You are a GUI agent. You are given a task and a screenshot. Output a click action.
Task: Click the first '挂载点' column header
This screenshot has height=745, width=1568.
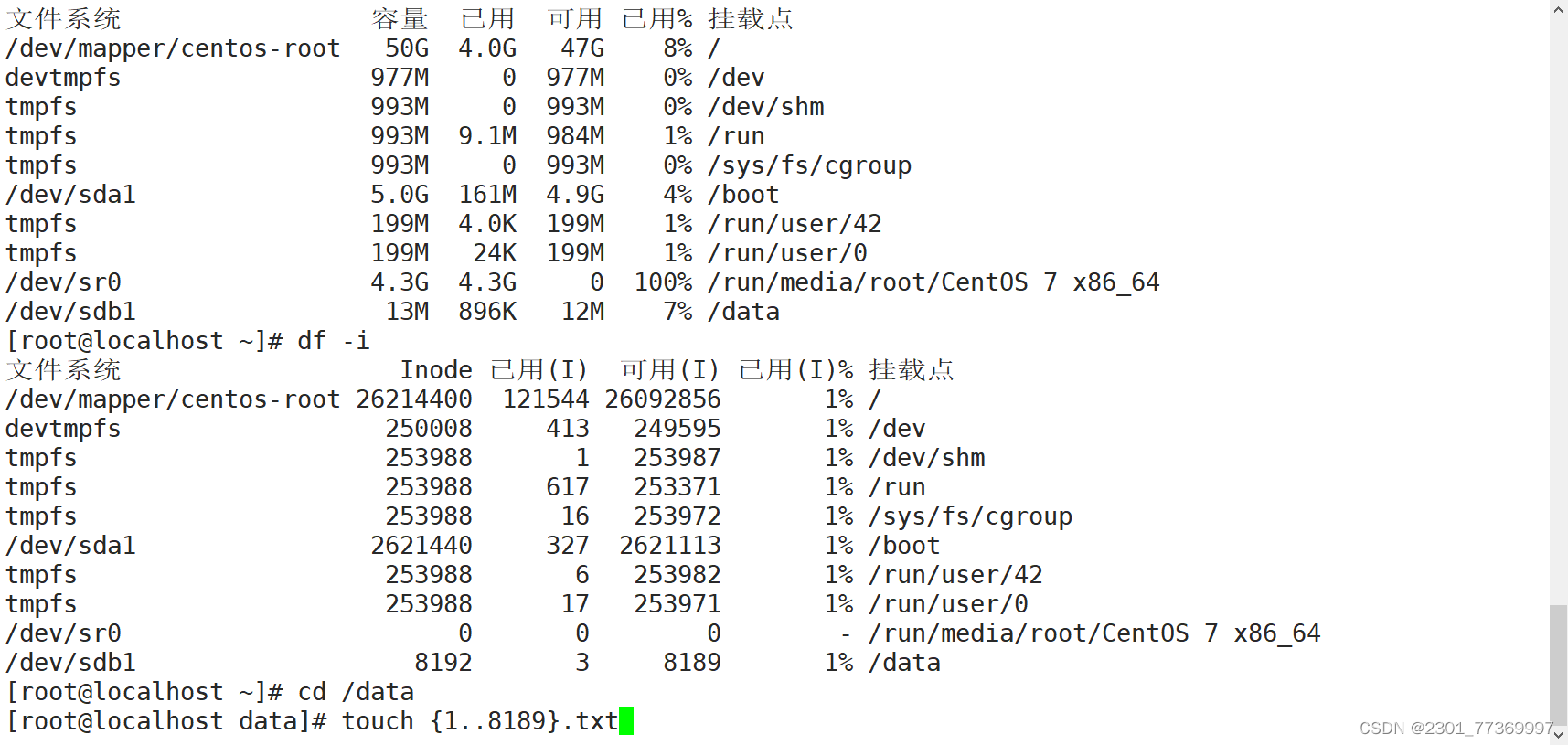click(x=750, y=19)
